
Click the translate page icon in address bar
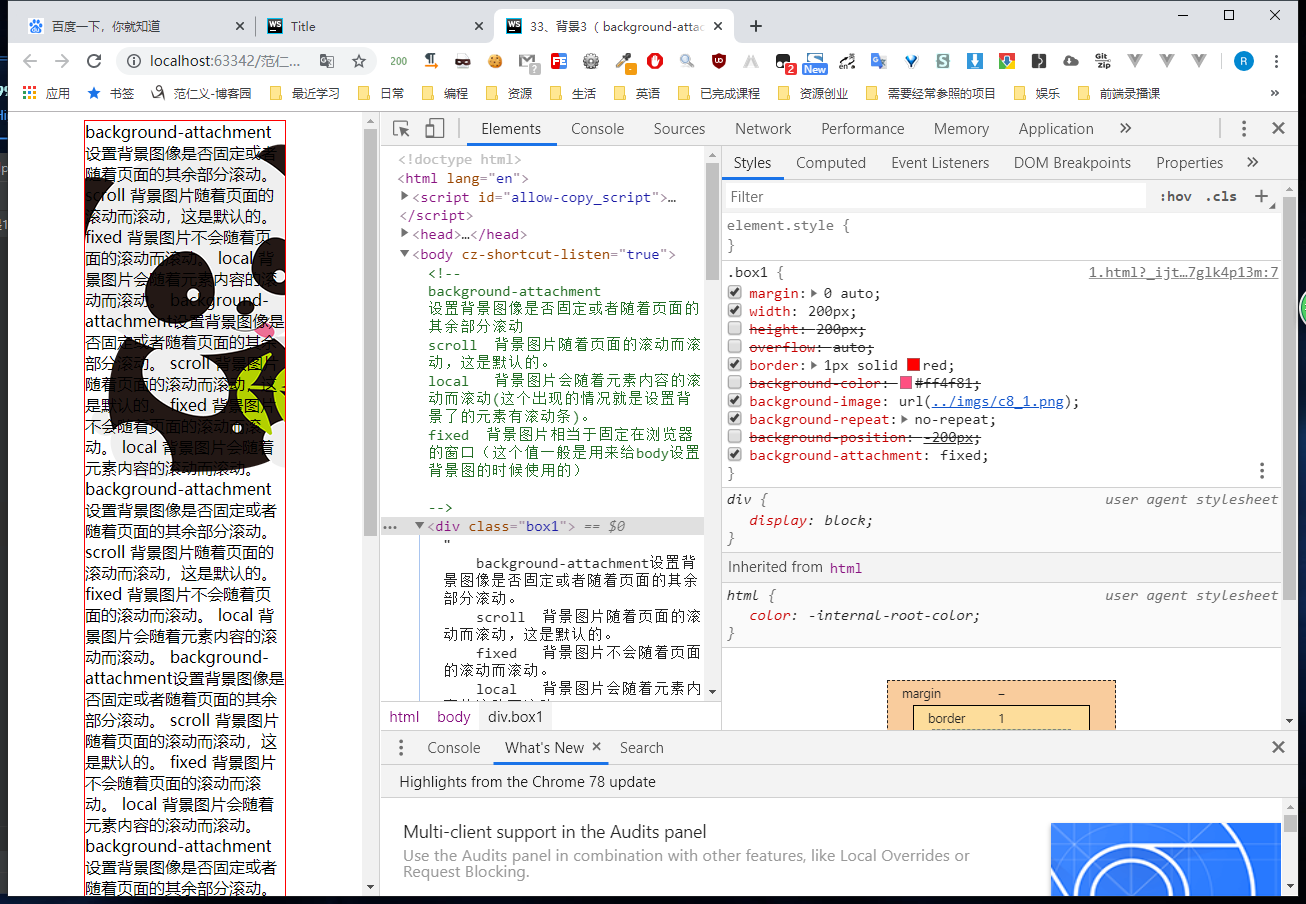pos(327,61)
